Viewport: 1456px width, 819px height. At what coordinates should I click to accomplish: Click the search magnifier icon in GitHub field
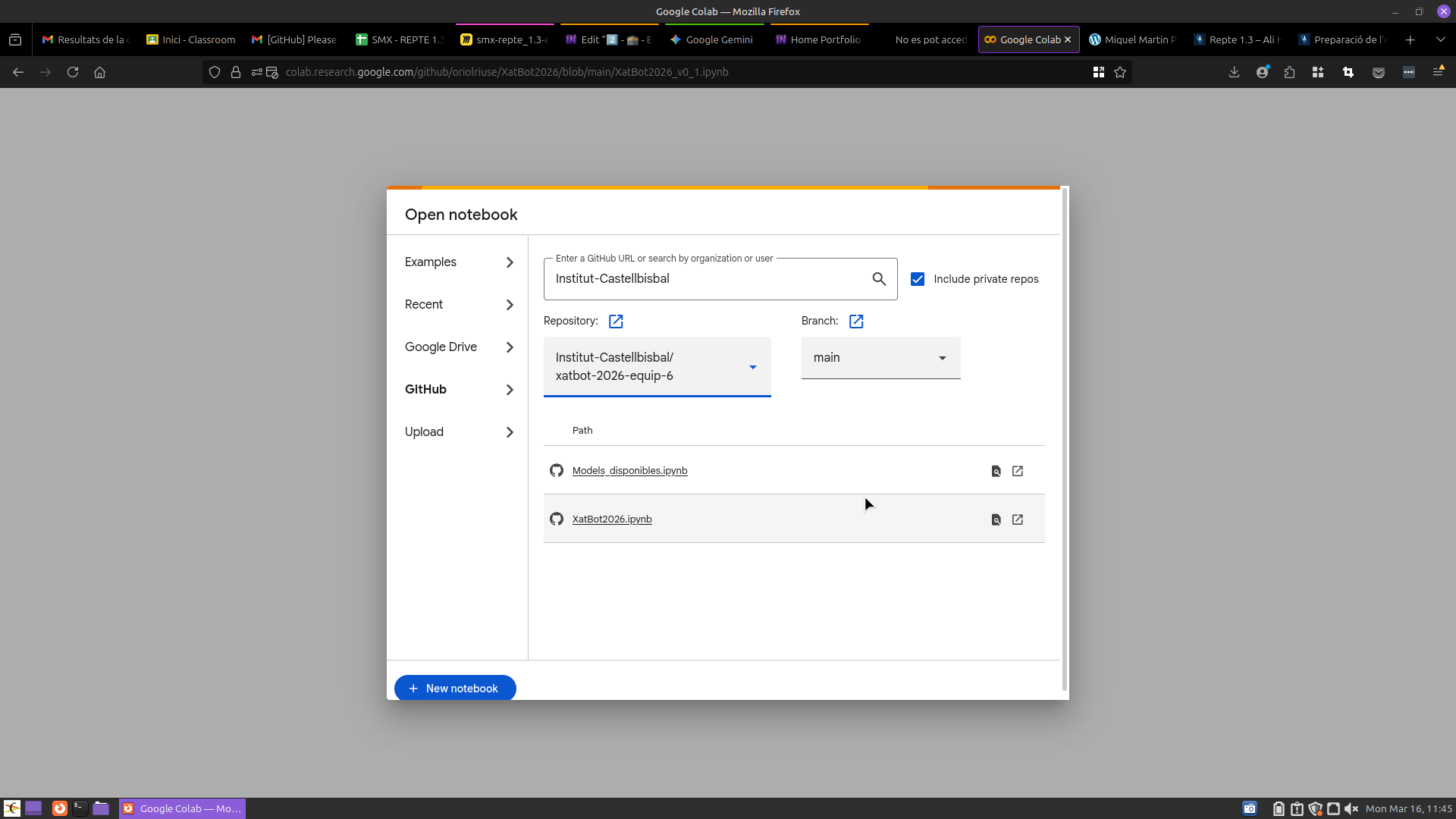point(879,279)
